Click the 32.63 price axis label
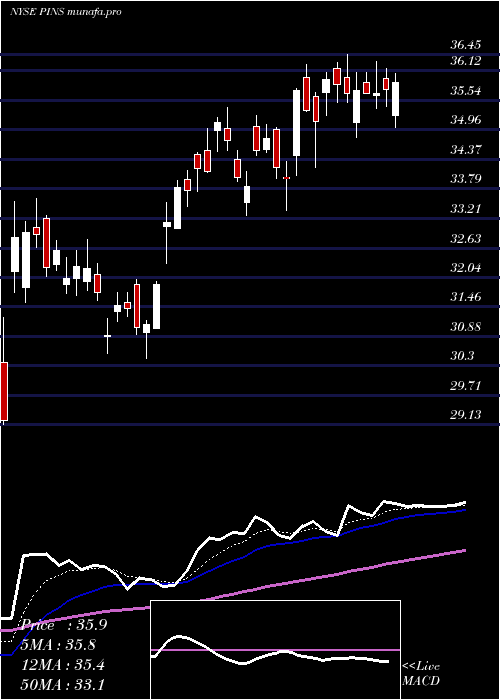Viewport: 500px width, 700px height. (x=466, y=239)
